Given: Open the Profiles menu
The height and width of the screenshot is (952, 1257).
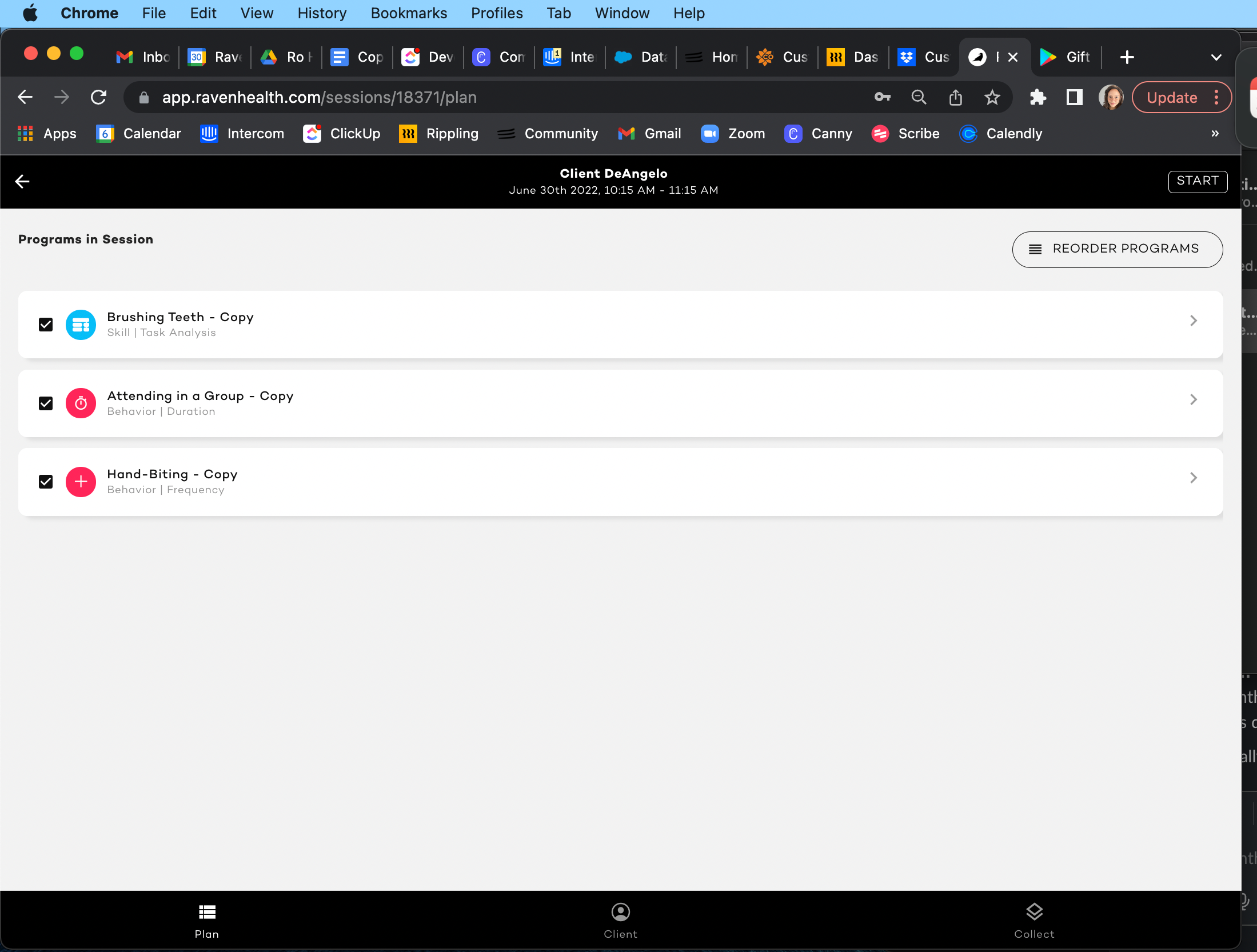Looking at the screenshot, I should point(497,13).
